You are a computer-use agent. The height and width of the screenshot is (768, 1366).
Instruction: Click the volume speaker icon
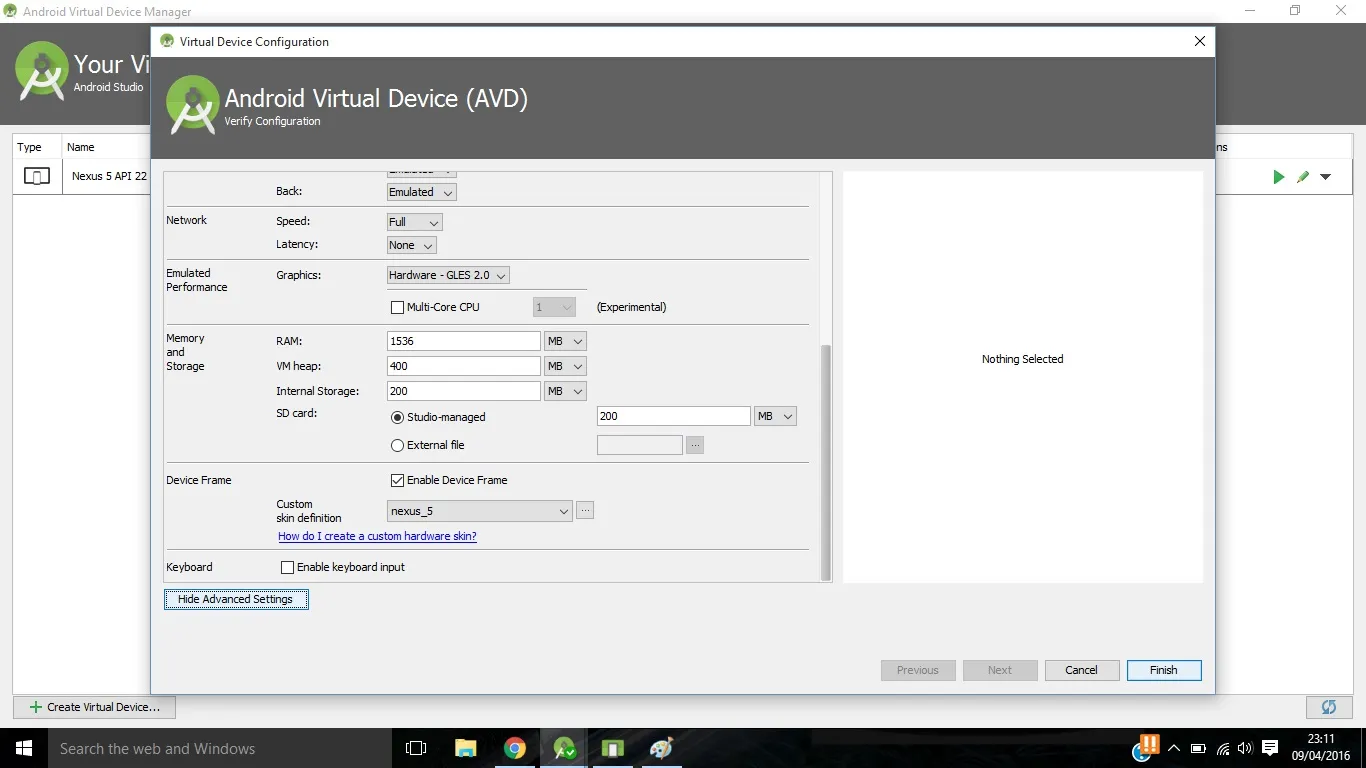click(1245, 748)
